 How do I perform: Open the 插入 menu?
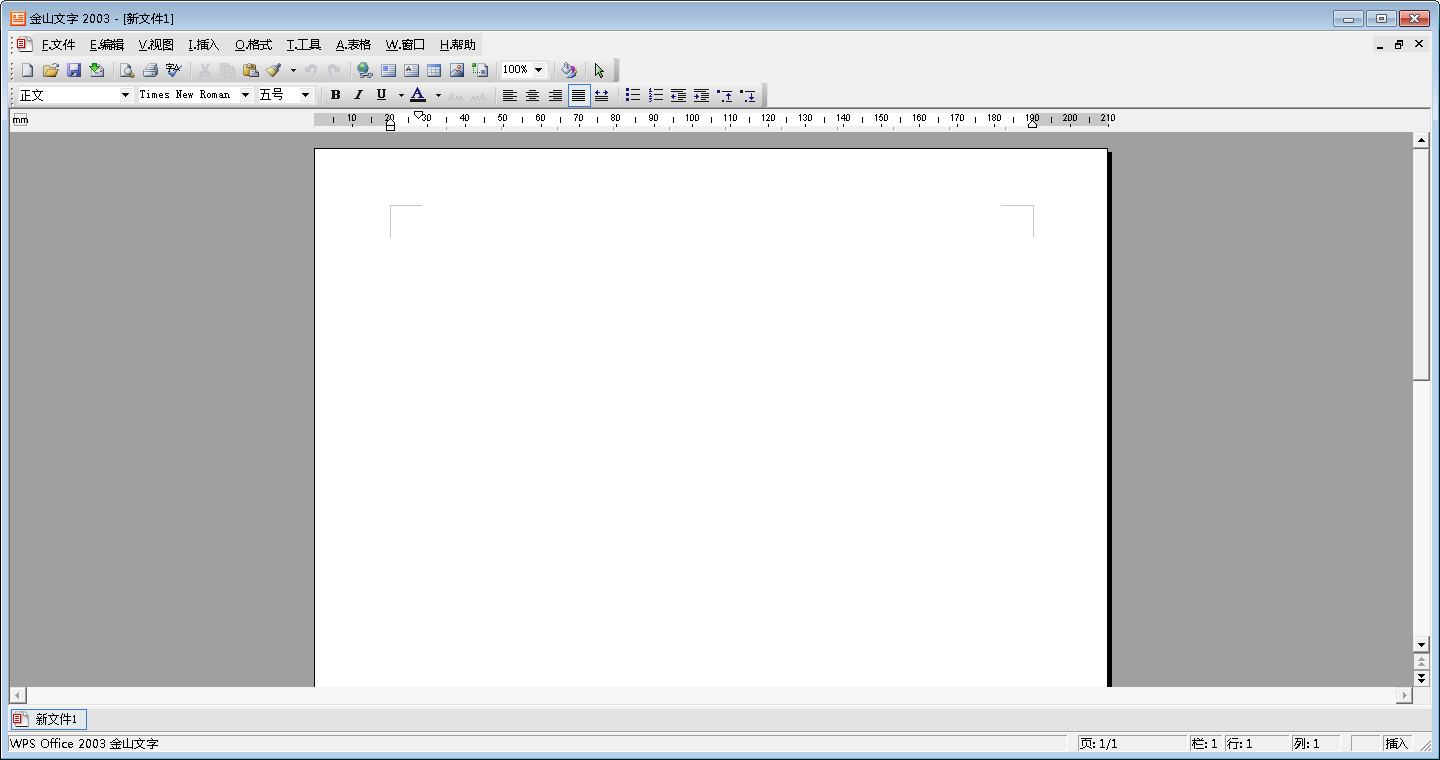pos(203,45)
